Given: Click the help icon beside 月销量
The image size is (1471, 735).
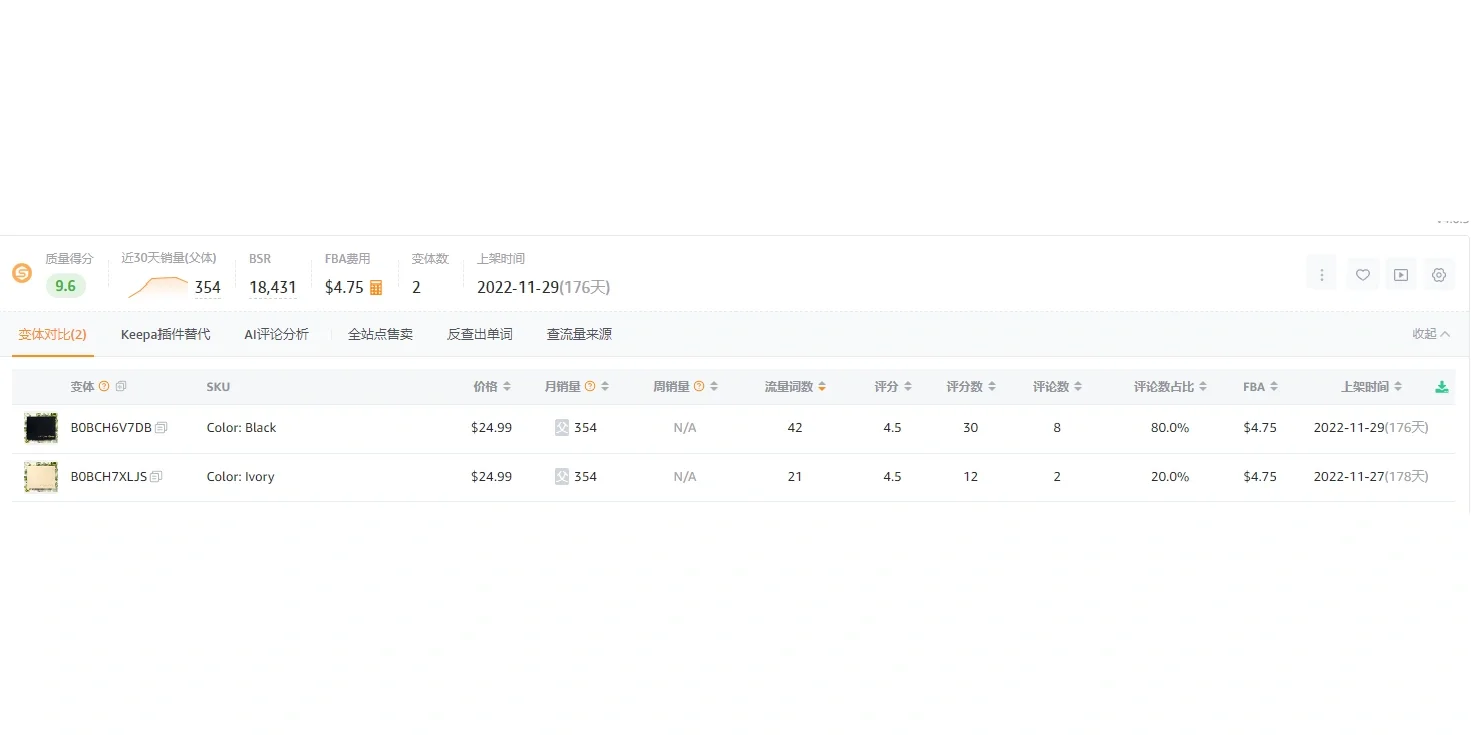Looking at the screenshot, I should [590, 387].
